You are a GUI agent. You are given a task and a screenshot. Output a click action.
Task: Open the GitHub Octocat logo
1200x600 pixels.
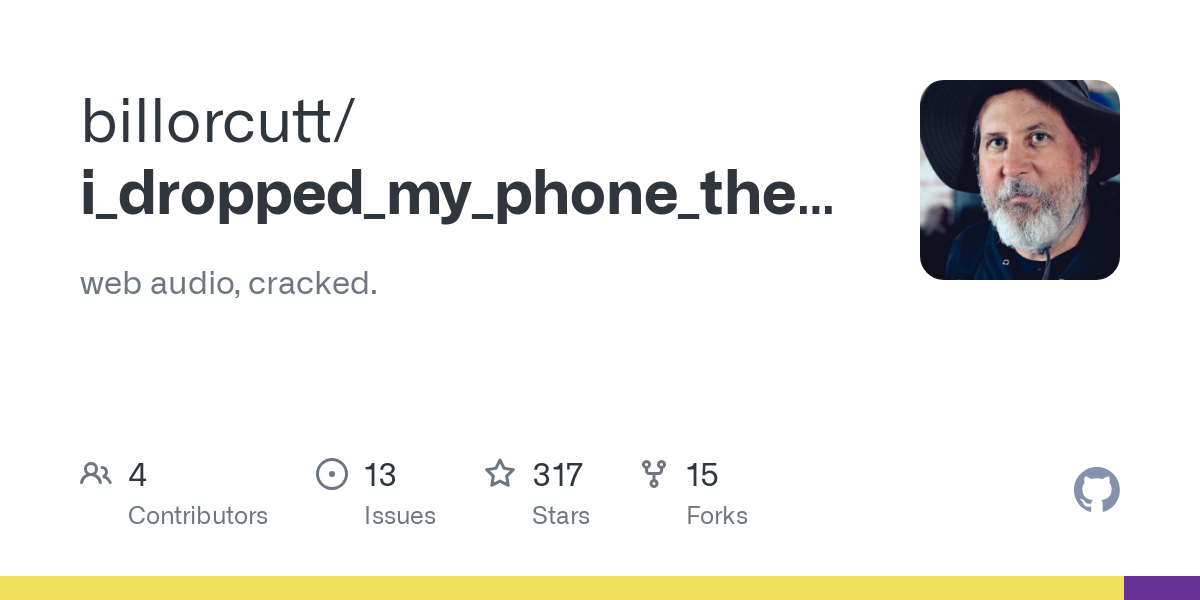click(1097, 490)
